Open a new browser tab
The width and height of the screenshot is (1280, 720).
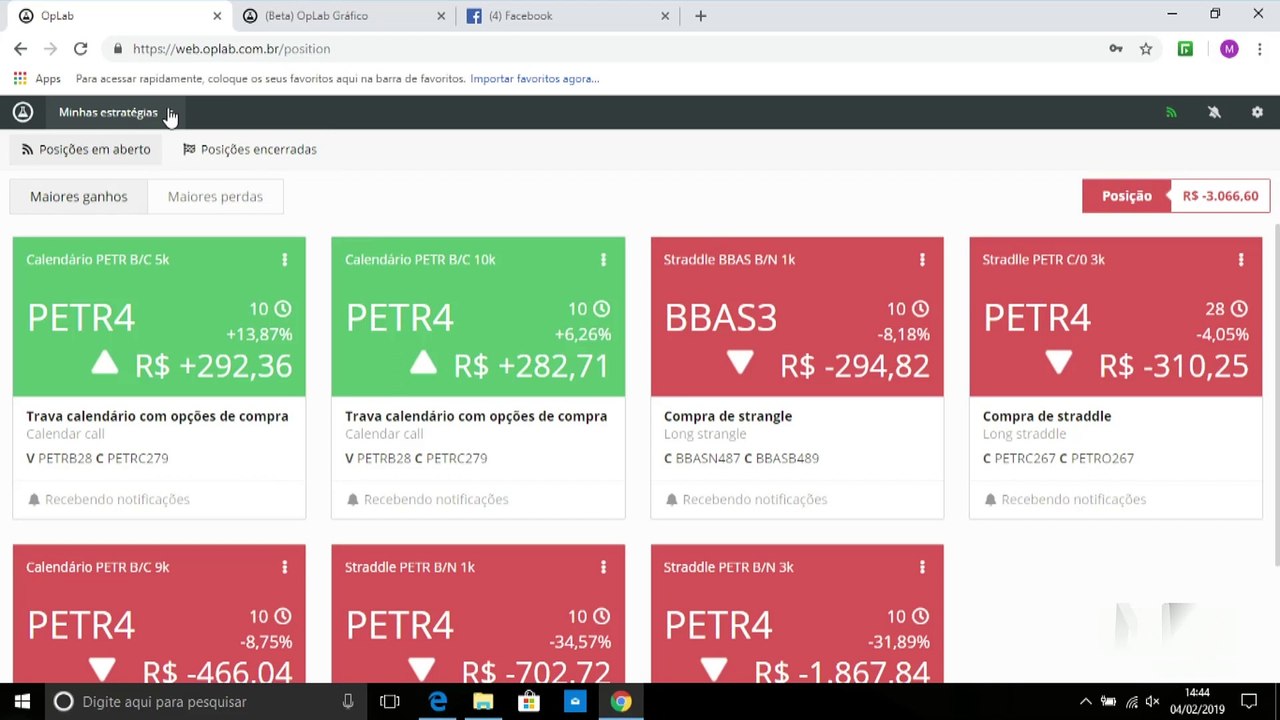click(700, 16)
